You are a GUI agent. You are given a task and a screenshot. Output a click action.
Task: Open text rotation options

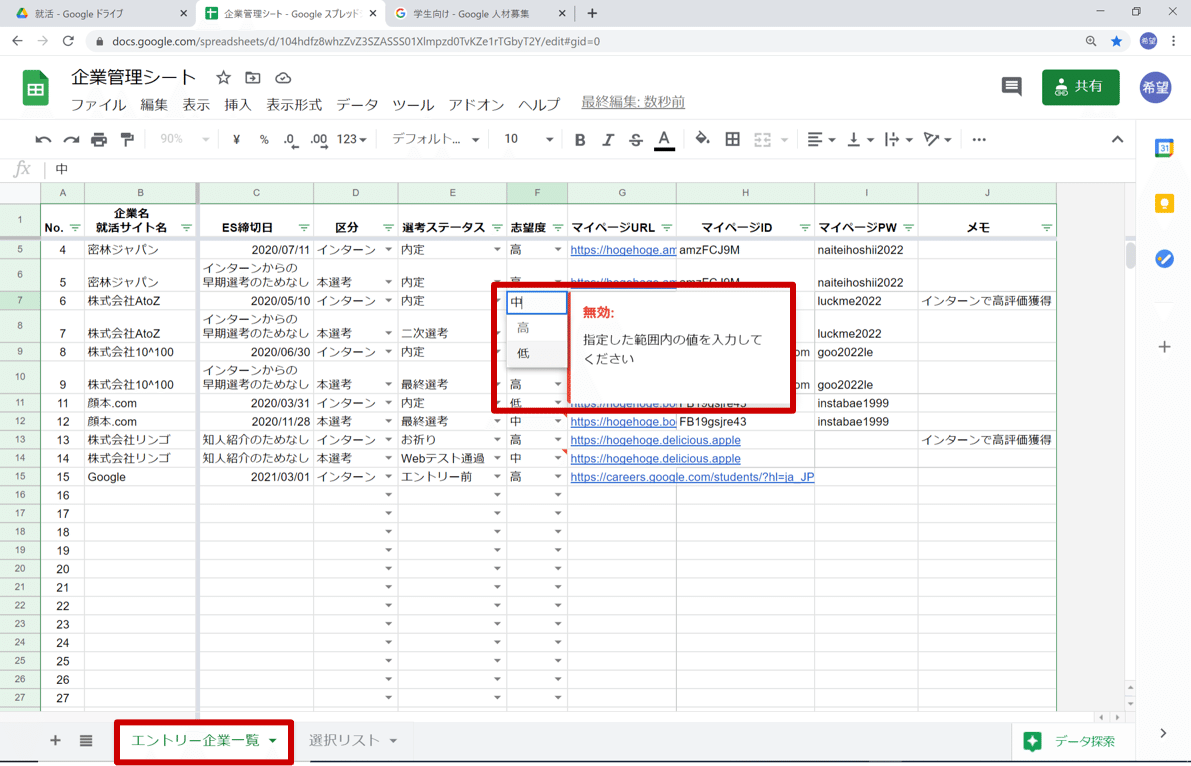(937, 140)
